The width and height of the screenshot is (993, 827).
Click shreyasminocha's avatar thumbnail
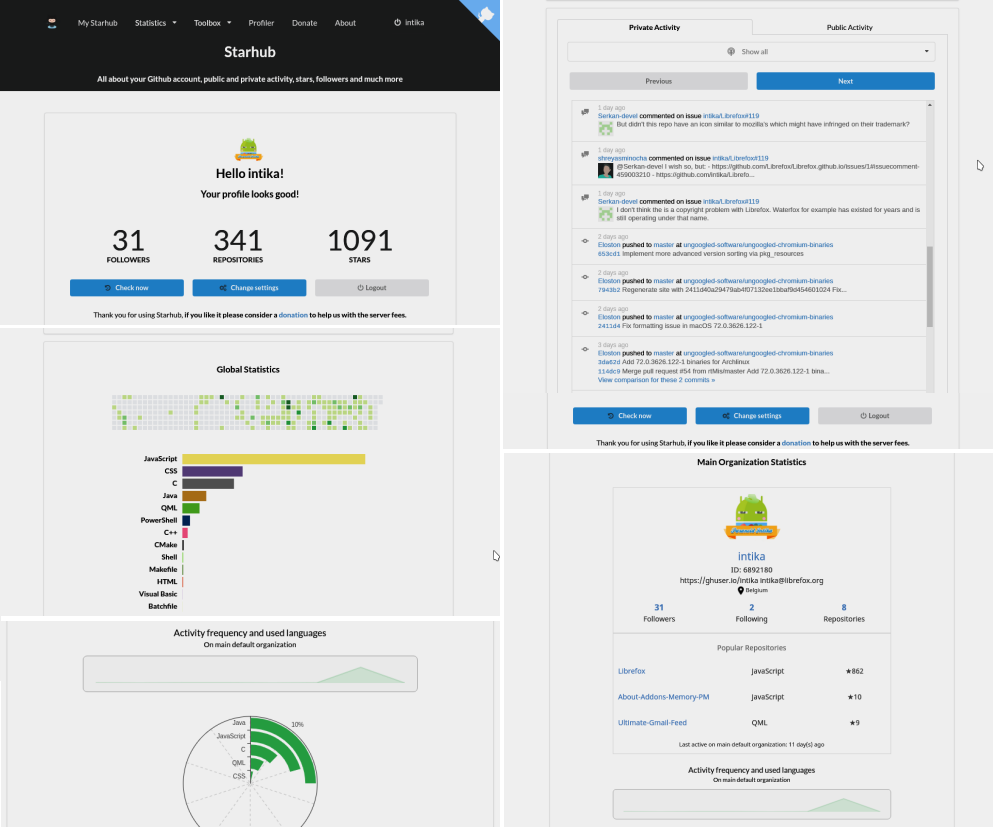[x=605, y=171]
